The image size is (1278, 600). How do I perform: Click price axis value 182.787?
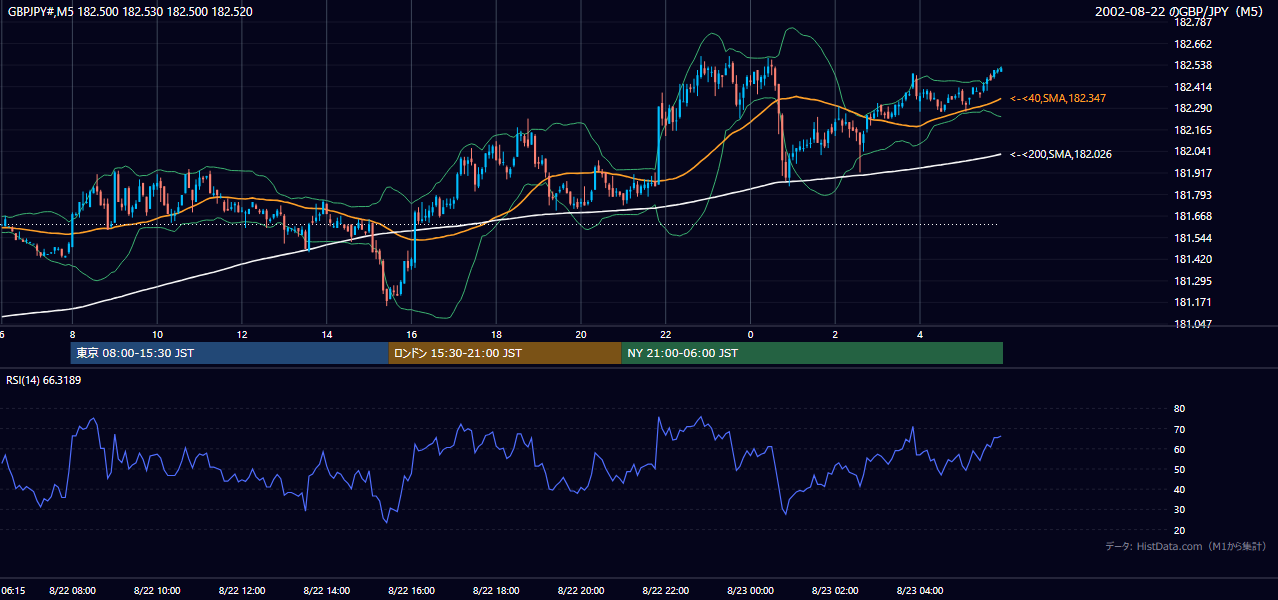click(1192, 22)
